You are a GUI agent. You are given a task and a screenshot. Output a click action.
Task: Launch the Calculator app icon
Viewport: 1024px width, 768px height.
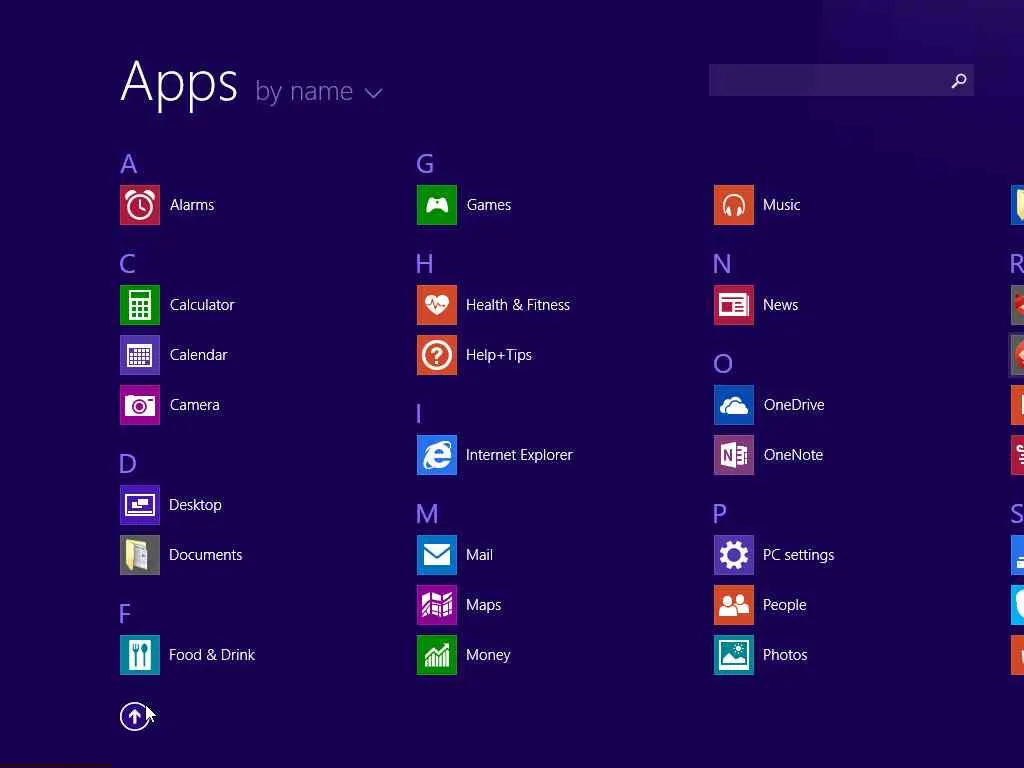(140, 305)
